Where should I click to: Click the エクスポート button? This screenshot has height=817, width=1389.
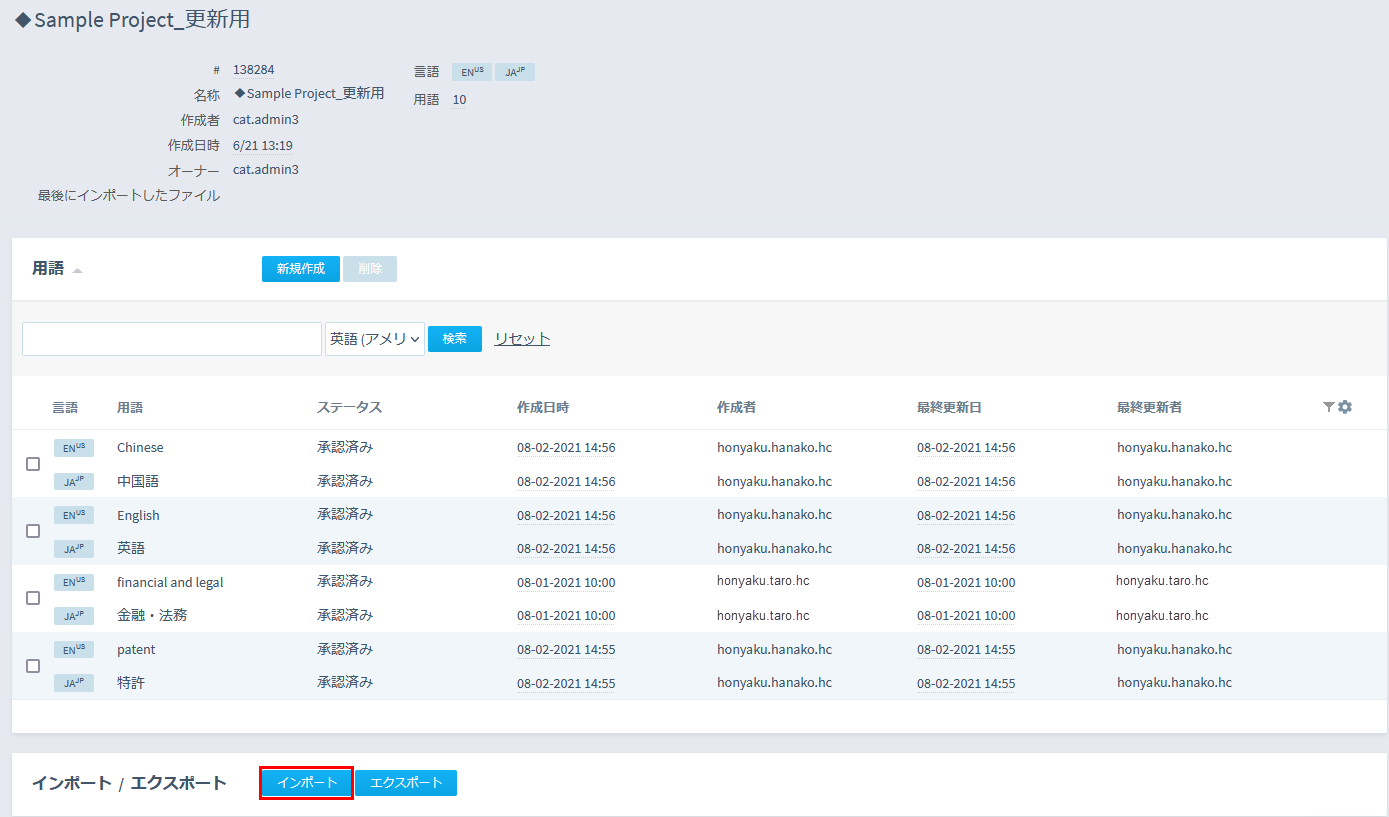coord(406,783)
